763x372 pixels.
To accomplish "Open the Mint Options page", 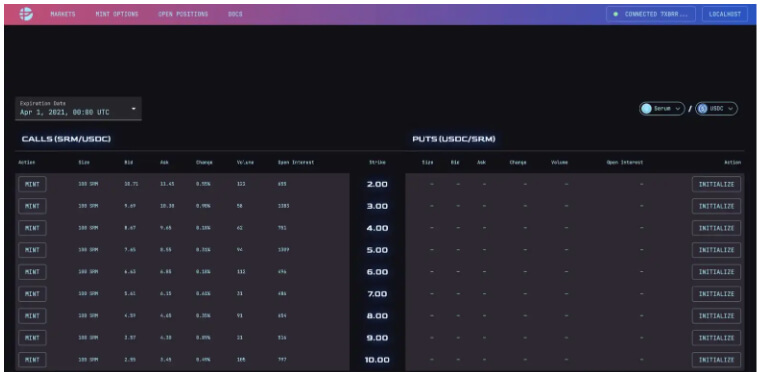I will pos(117,14).
